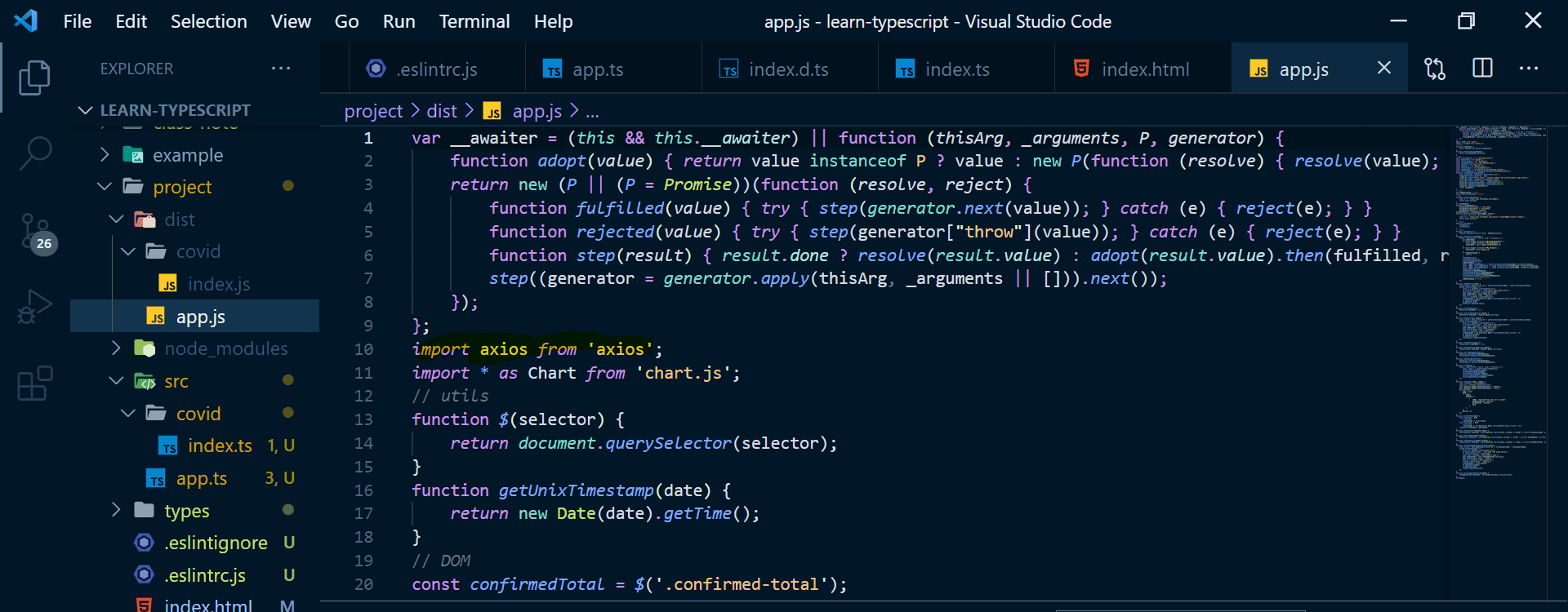The image size is (1568, 612).
Task: Click the dist breadcrumb segment
Action: click(x=441, y=111)
